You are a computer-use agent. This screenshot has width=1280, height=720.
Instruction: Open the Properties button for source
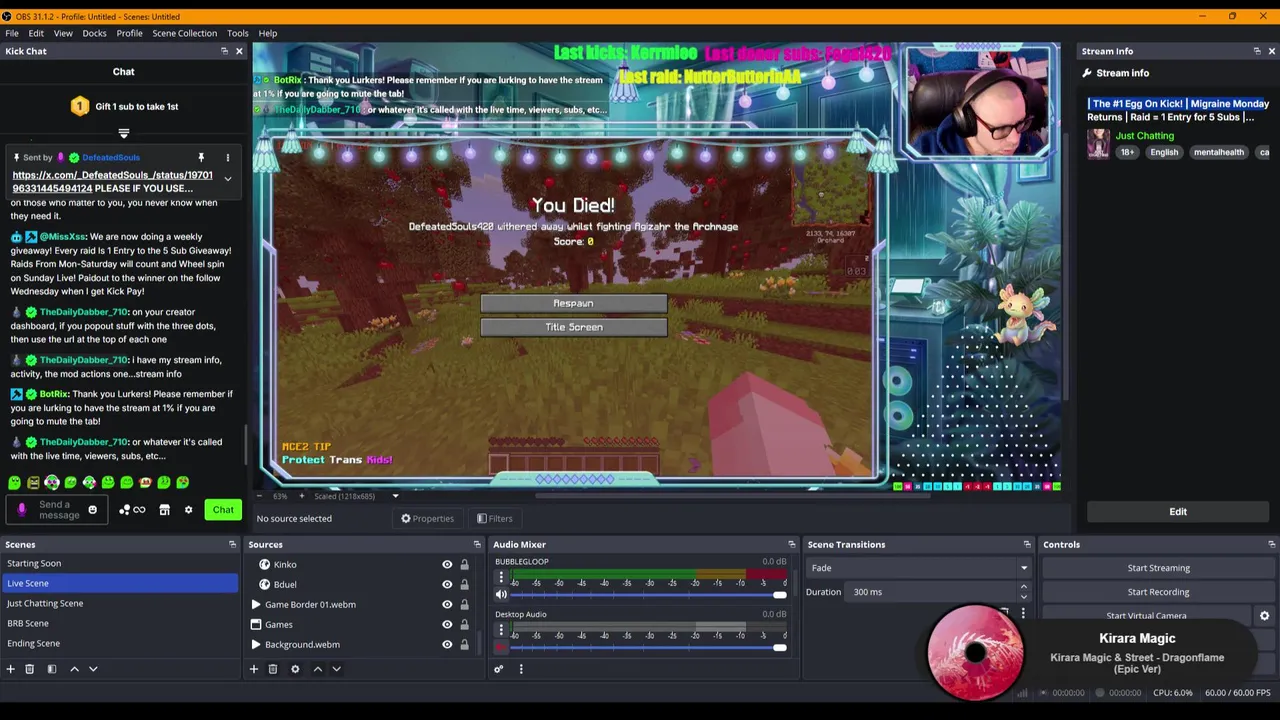[x=427, y=518]
